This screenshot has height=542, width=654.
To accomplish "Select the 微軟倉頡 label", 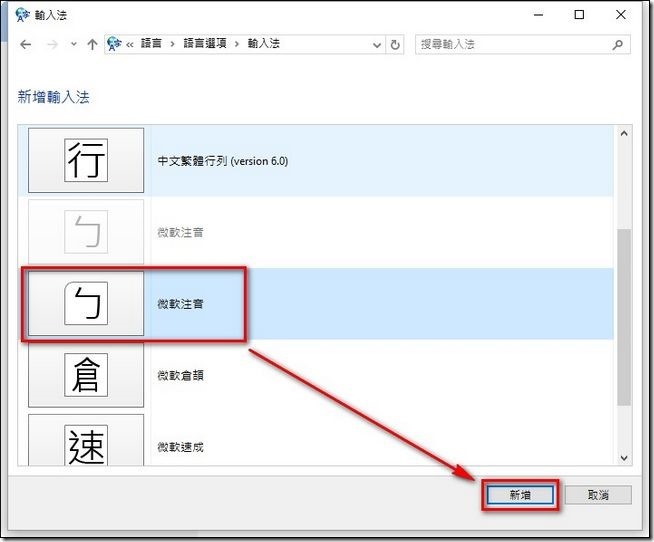I will click(180, 376).
